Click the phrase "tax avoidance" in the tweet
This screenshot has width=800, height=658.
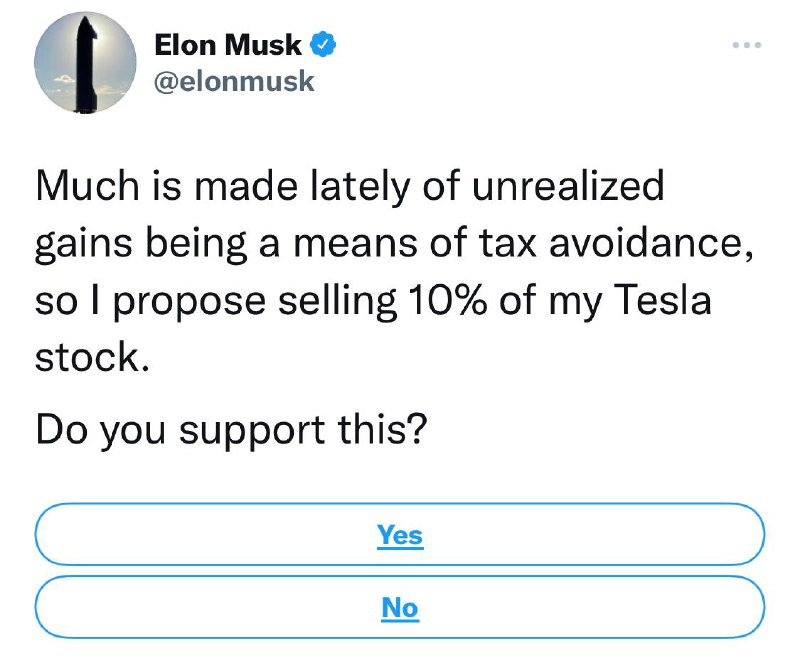pyautogui.click(x=615, y=243)
